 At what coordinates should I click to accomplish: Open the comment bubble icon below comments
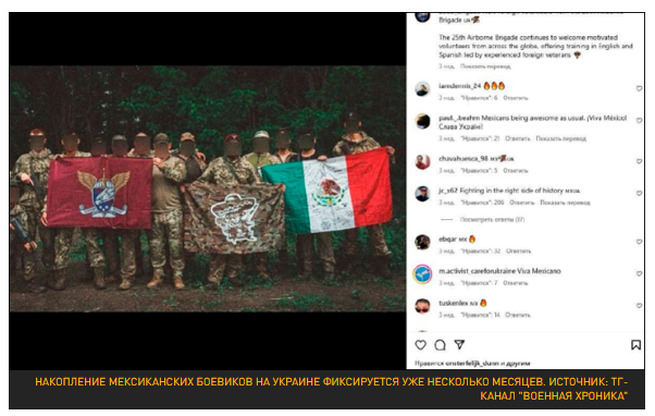tap(440, 345)
